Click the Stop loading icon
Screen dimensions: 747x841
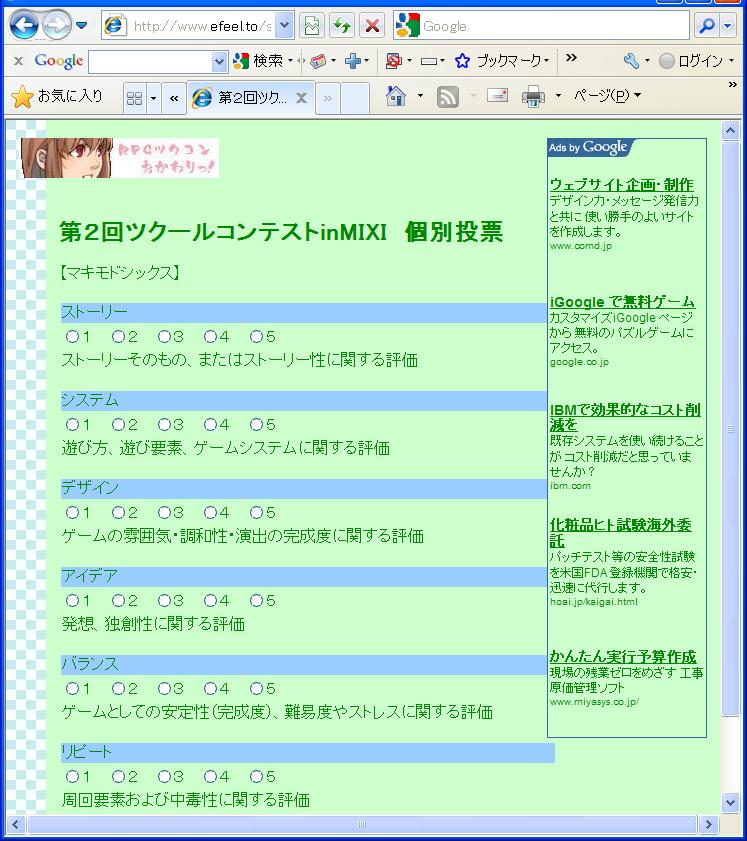[x=371, y=26]
